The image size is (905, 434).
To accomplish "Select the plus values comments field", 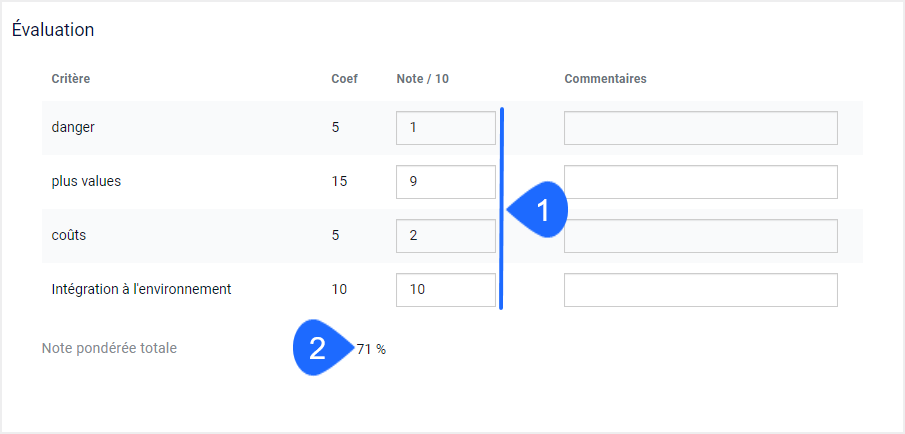I will pyautogui.click(x=701, y=182).
